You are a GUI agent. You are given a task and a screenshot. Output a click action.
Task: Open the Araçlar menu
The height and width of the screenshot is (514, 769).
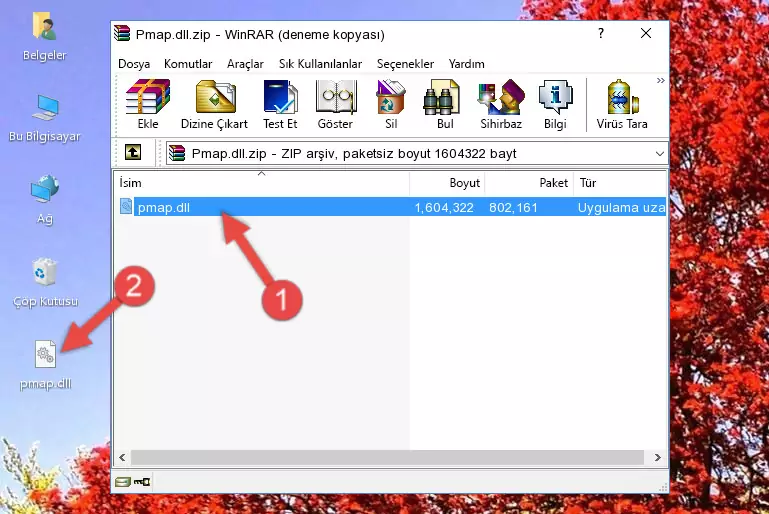(x=245, y=64)
